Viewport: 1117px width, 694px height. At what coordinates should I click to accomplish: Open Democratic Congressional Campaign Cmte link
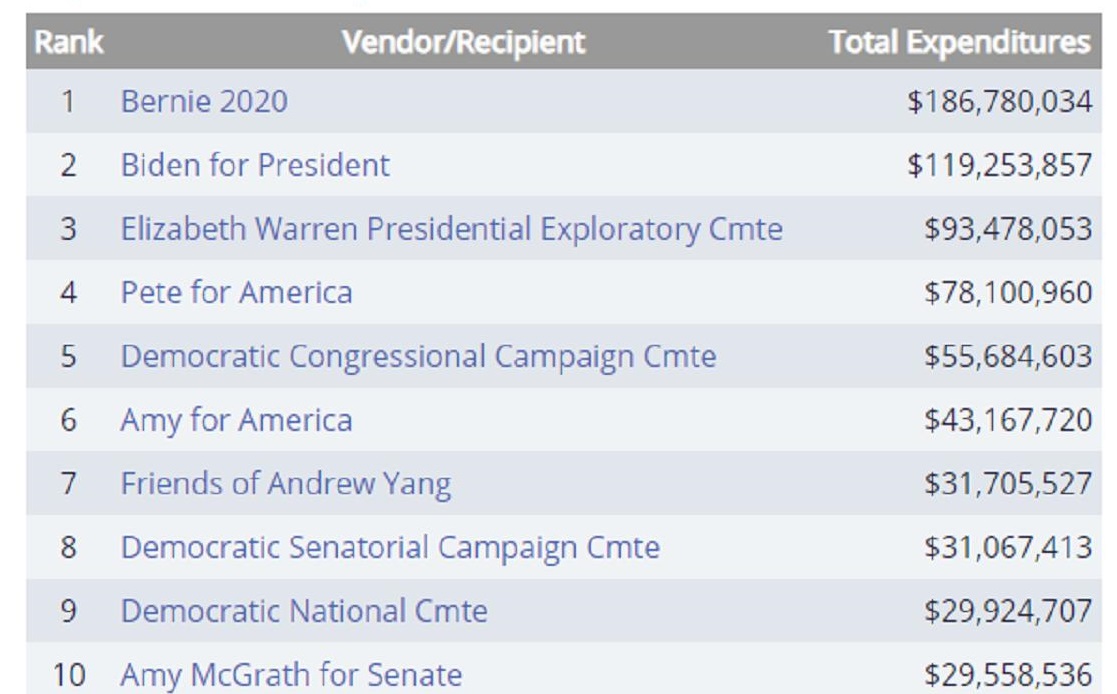418,357
